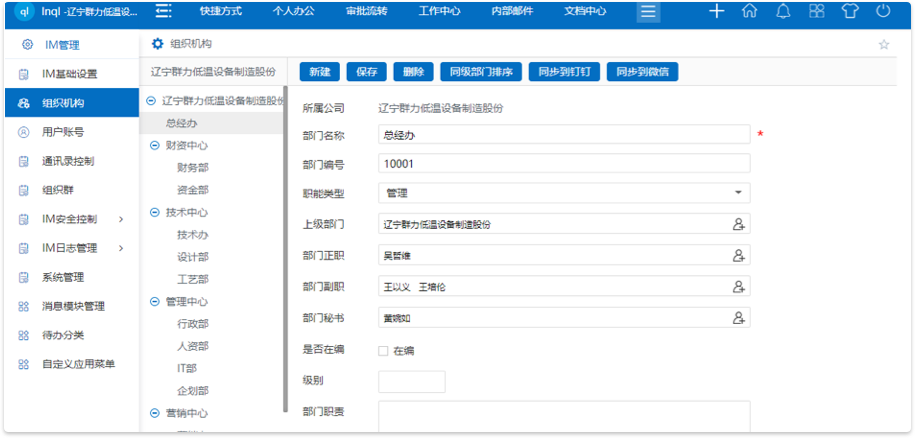The width and height of the screenshot is (915, 438).
Task: Click the star favorite icon
Action: click(883, 44)
